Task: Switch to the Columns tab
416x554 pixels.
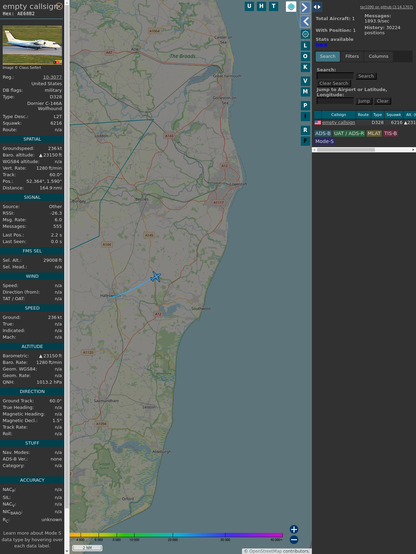Action: (x=378, y=56)
